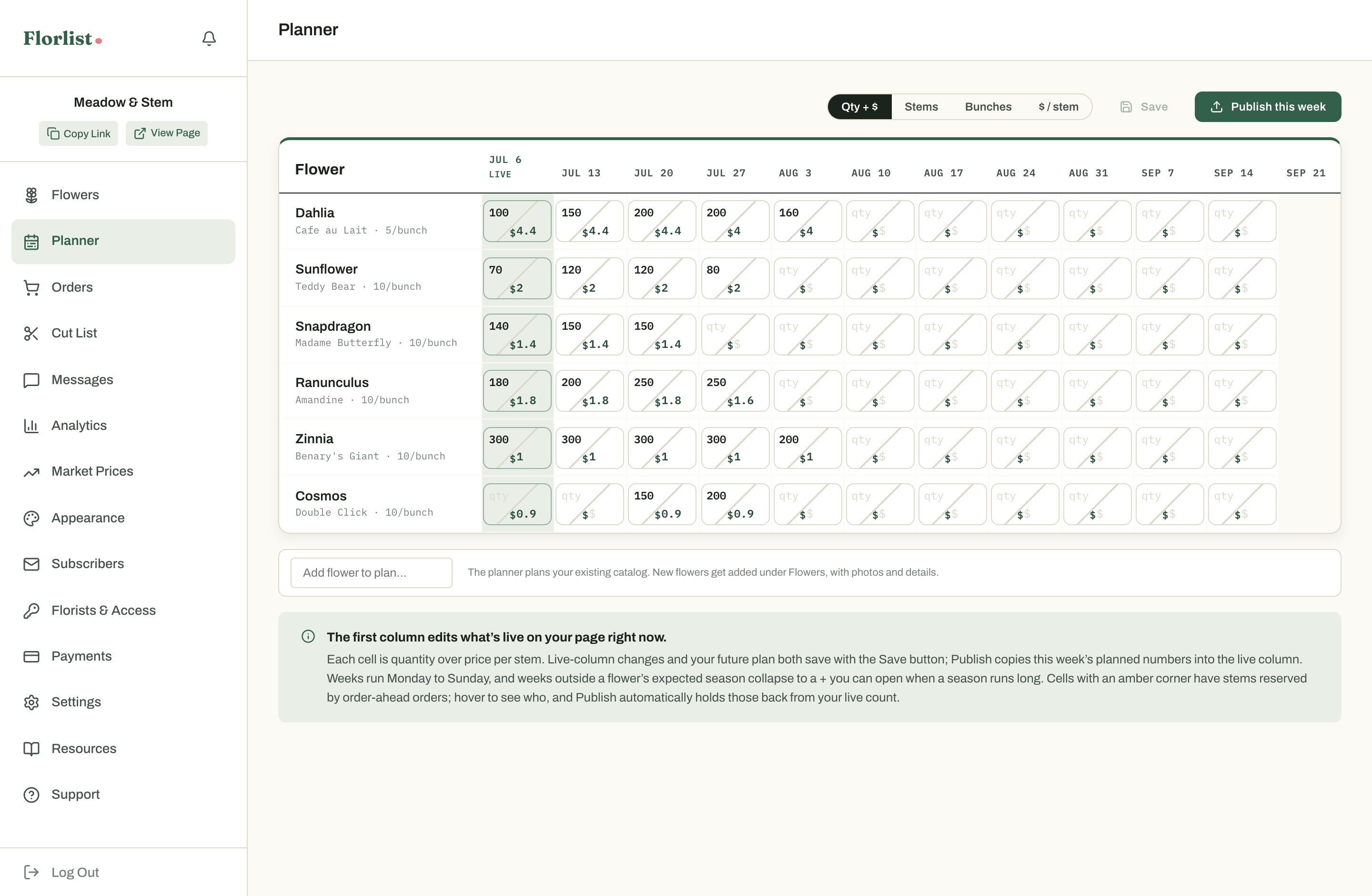The image size is (1372, 896).
Task: Click the Copy Link button
Action: click(x=79, y=133)
